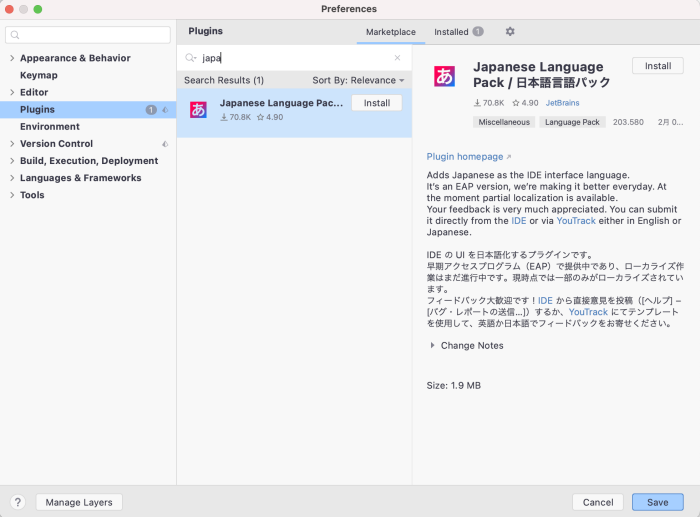This screenshot has width=700, height=517.
Task: Click the Japanese Language Pack icon in results
Action: [198, 110]
